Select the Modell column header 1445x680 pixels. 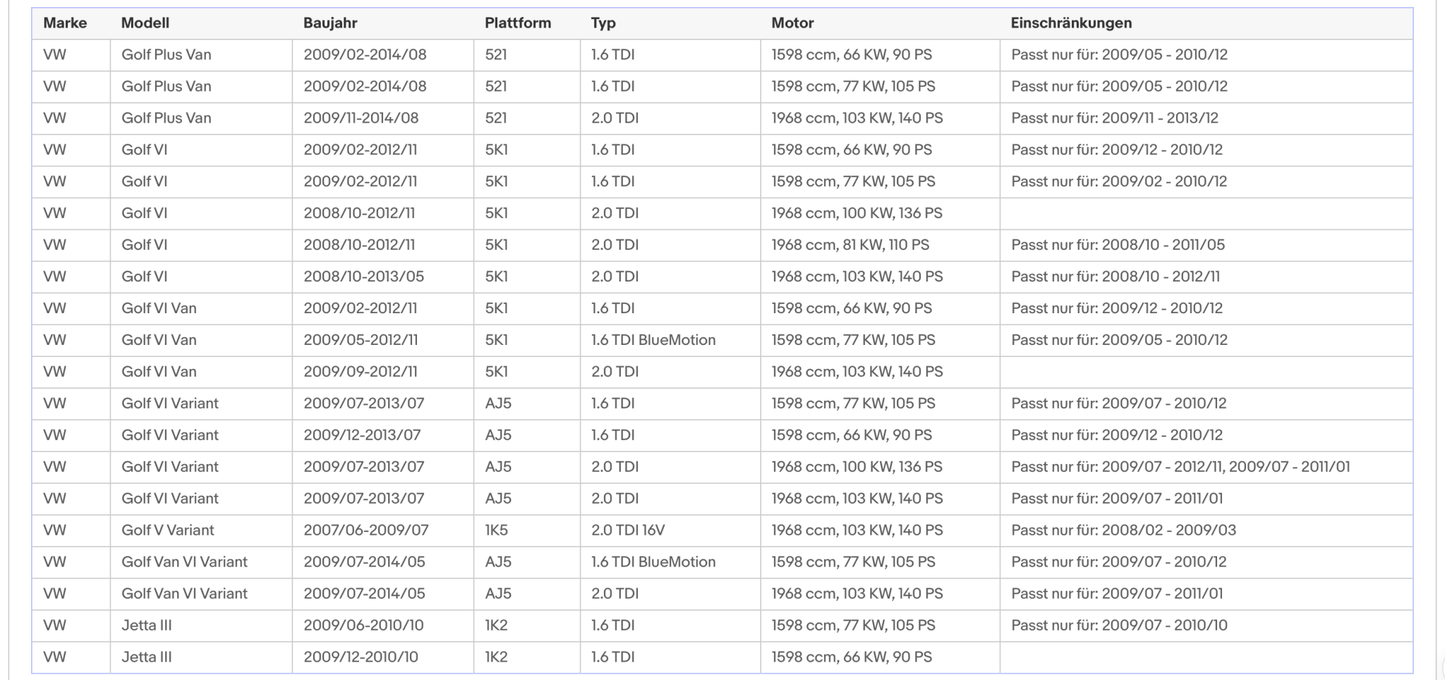145,23
